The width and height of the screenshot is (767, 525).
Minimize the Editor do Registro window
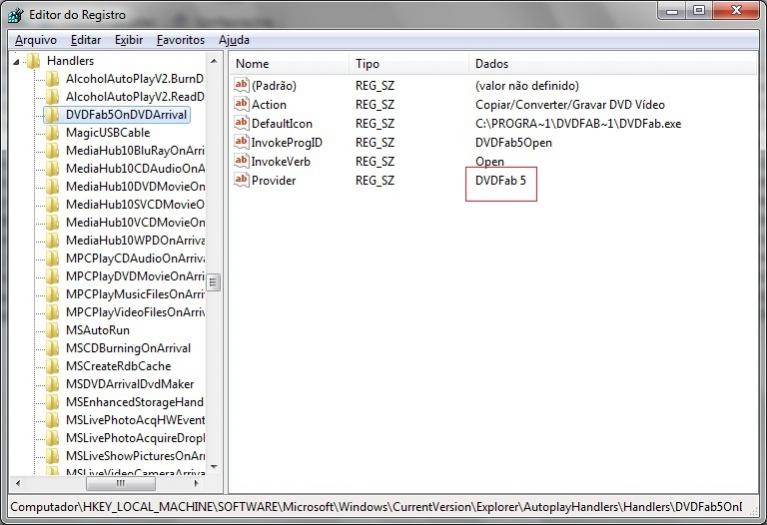point(673,11)
